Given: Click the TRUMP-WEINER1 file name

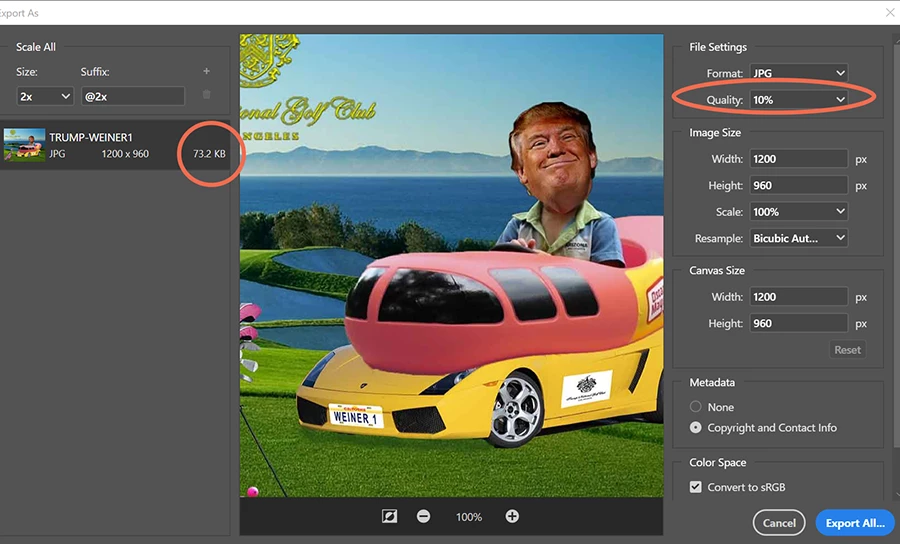Looking at the screenshot, I should [91, 137].
